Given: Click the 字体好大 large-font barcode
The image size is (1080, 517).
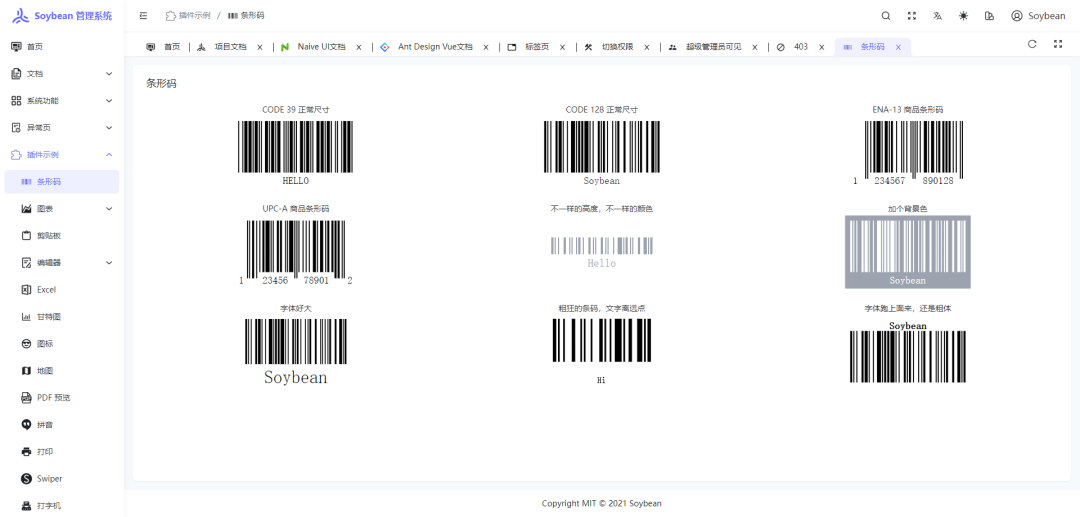Looking at the screenshot, I should tap(295, 352).
